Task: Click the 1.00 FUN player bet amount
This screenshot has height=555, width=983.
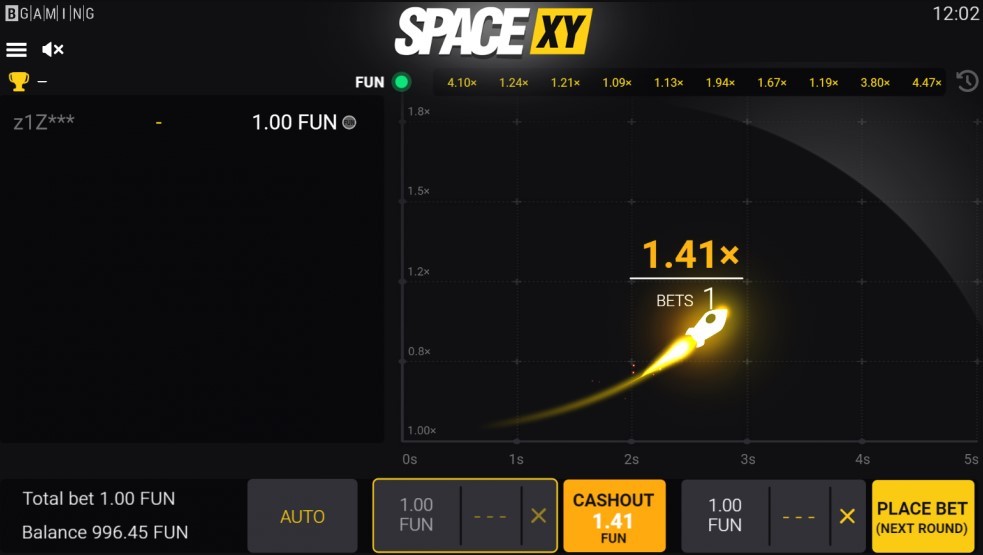Action: click(294, 122)
